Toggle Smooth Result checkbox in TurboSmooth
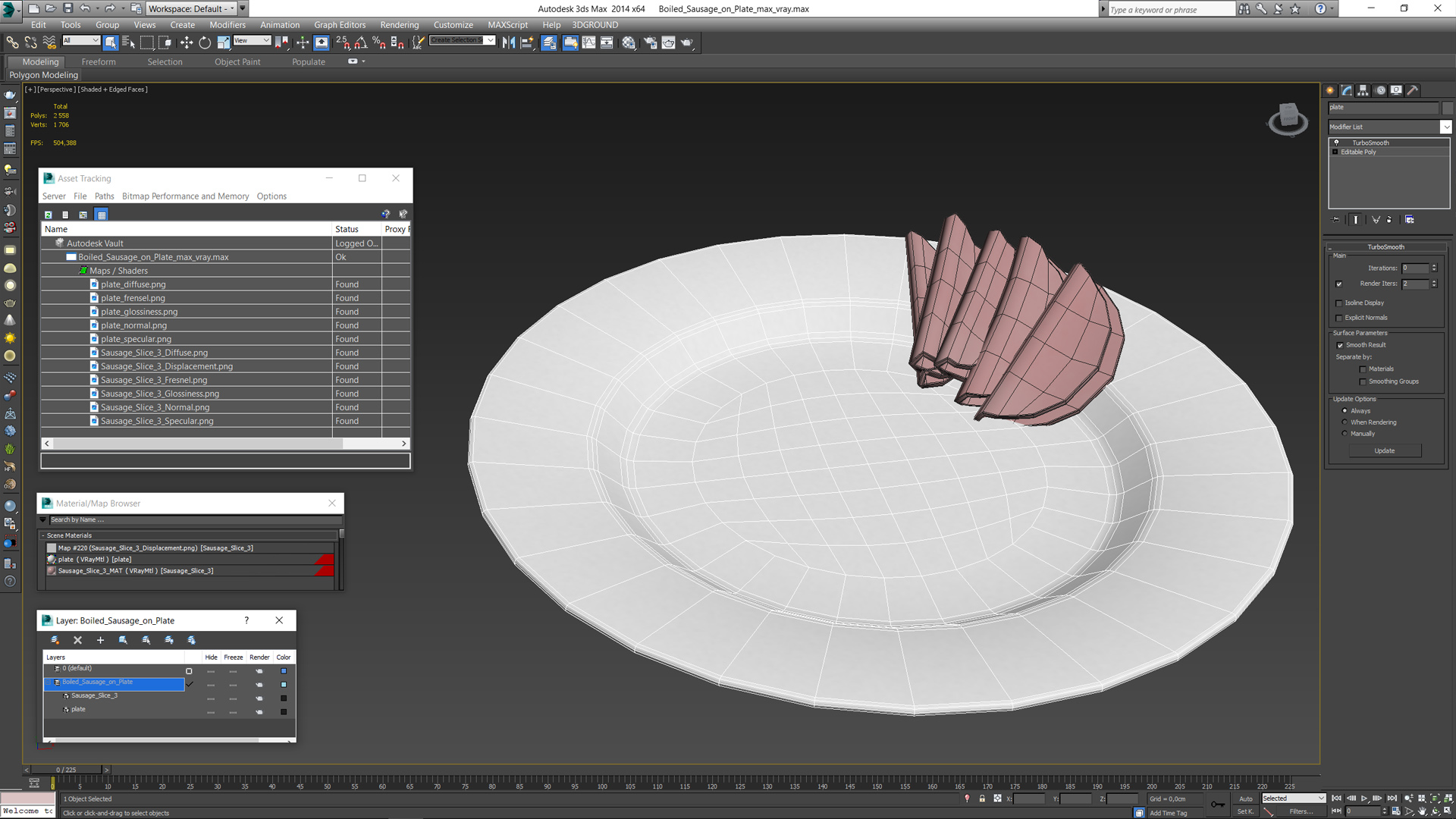 point(1340,345)
